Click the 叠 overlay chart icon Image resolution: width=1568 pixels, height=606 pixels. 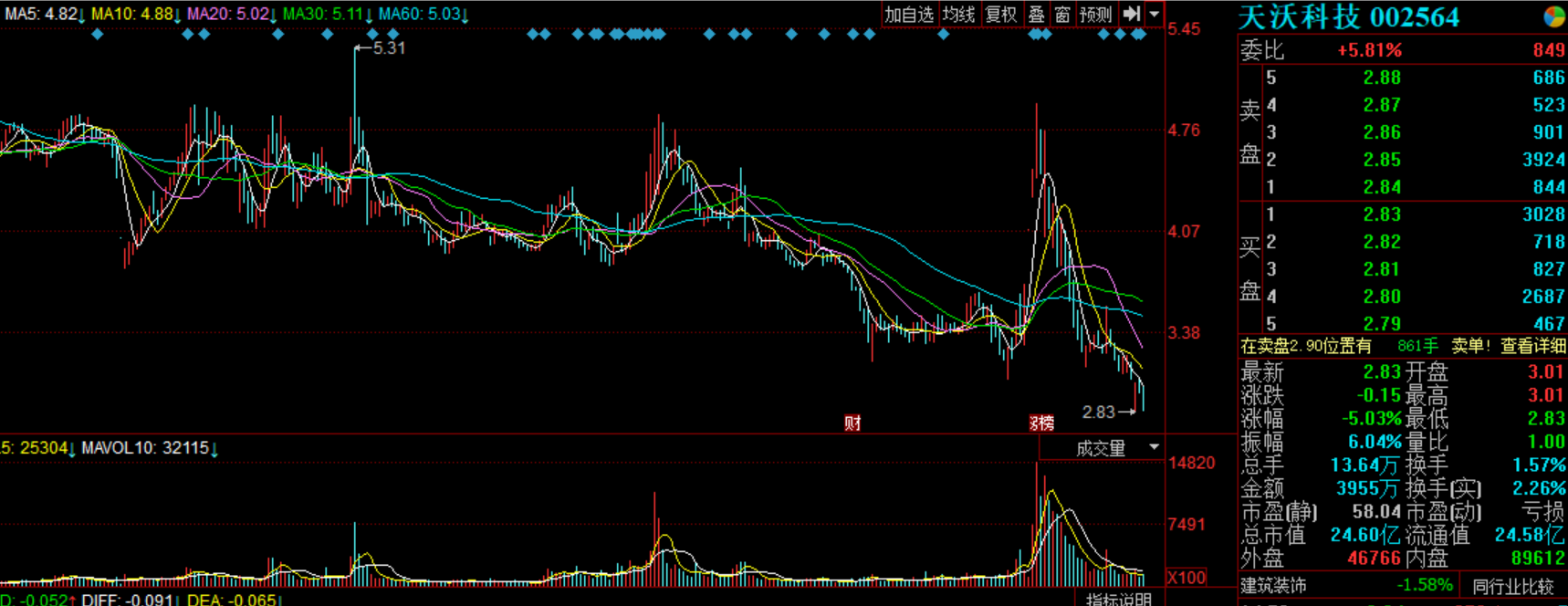coord(1037,15)
